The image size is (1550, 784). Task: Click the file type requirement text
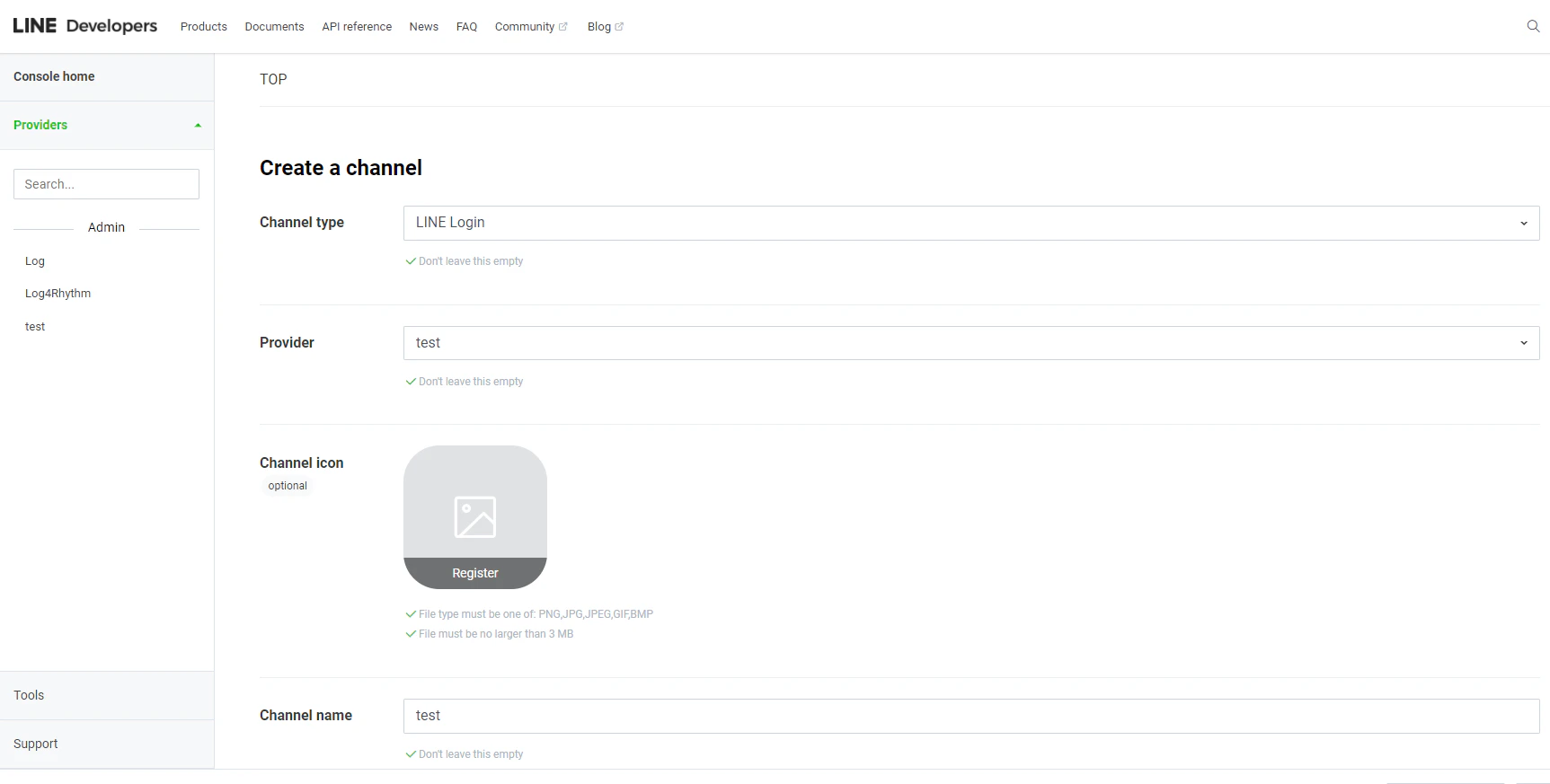pos(536,614)
